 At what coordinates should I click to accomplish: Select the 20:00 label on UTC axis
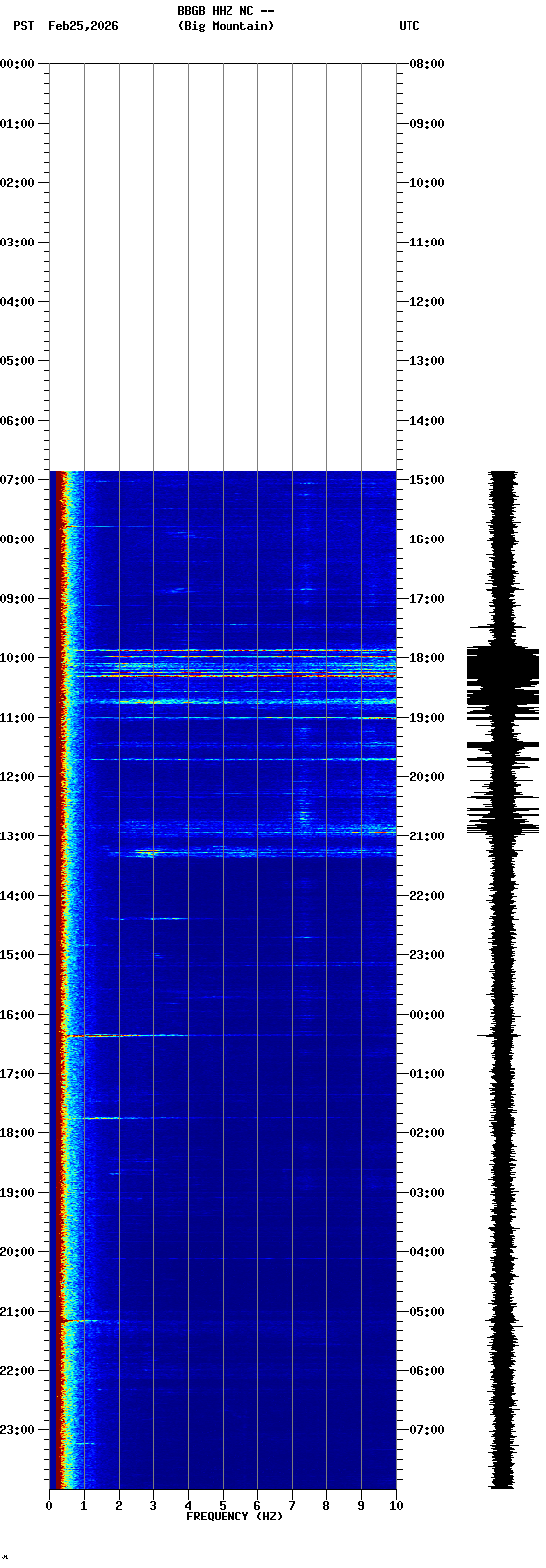coord(427,777)
